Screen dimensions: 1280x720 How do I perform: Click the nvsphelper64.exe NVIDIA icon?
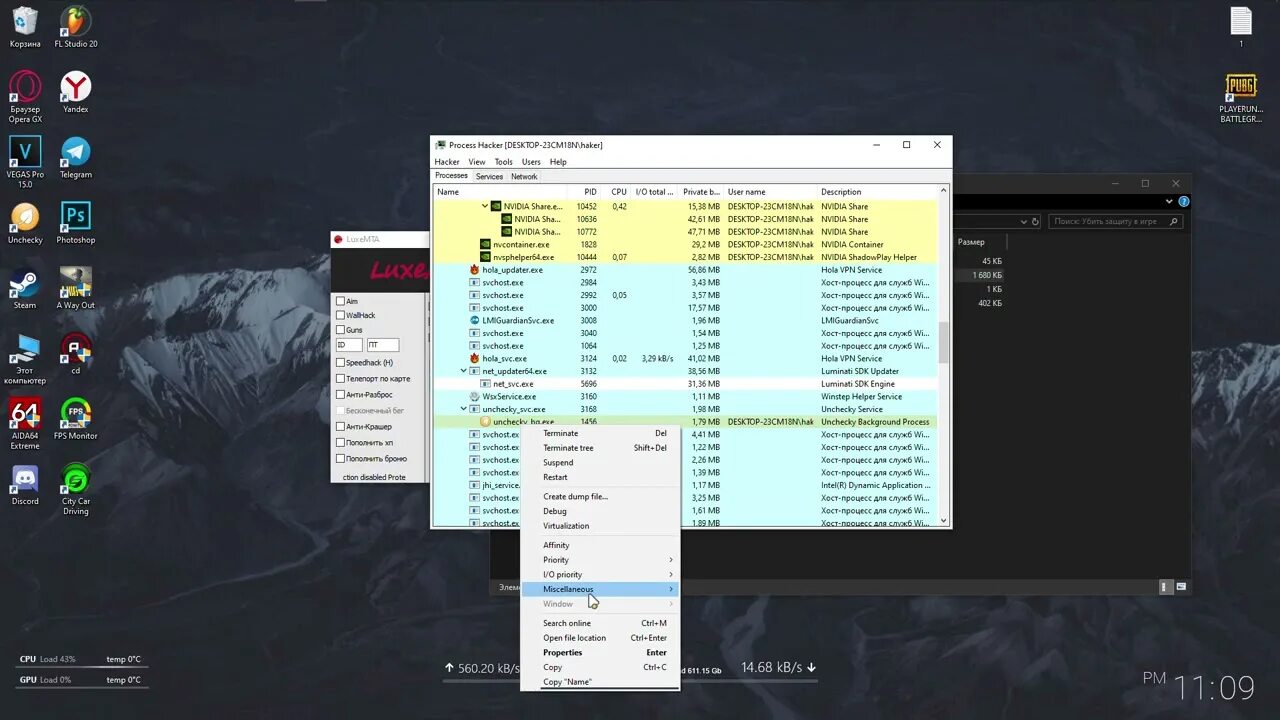(x=485, y=257)
